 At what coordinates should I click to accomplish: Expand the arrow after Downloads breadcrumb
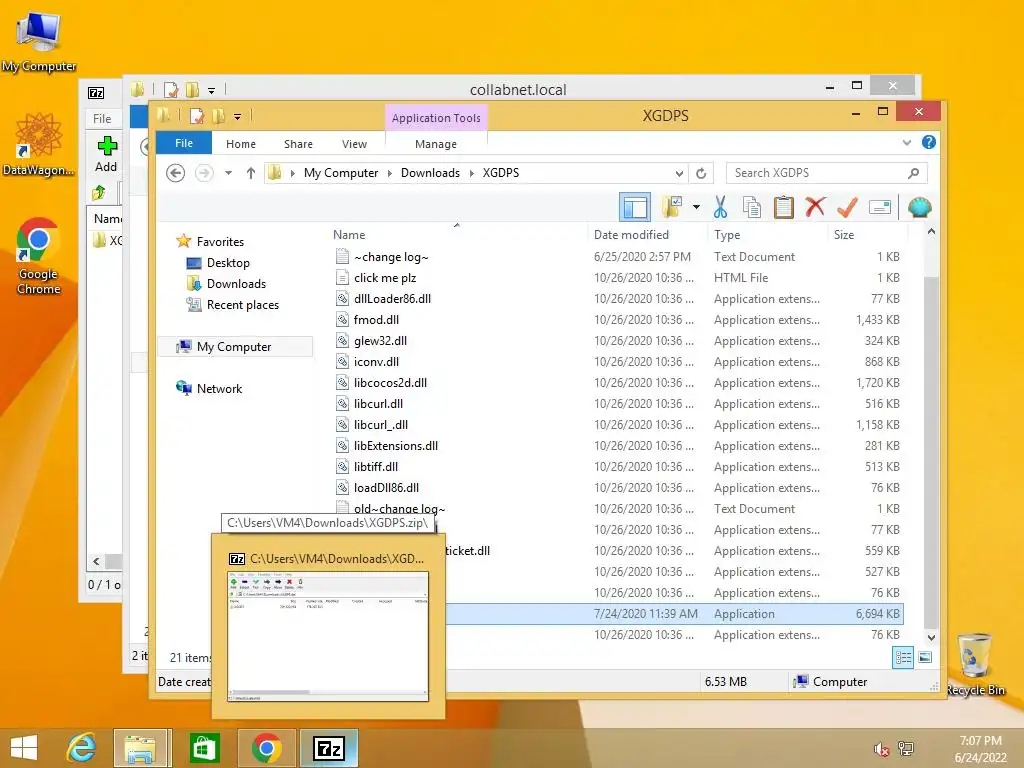[472, 173]
